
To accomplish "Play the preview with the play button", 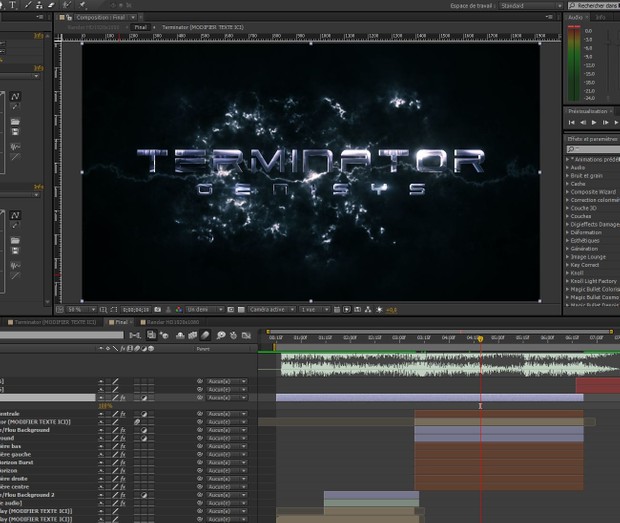I will coord(594,123).
